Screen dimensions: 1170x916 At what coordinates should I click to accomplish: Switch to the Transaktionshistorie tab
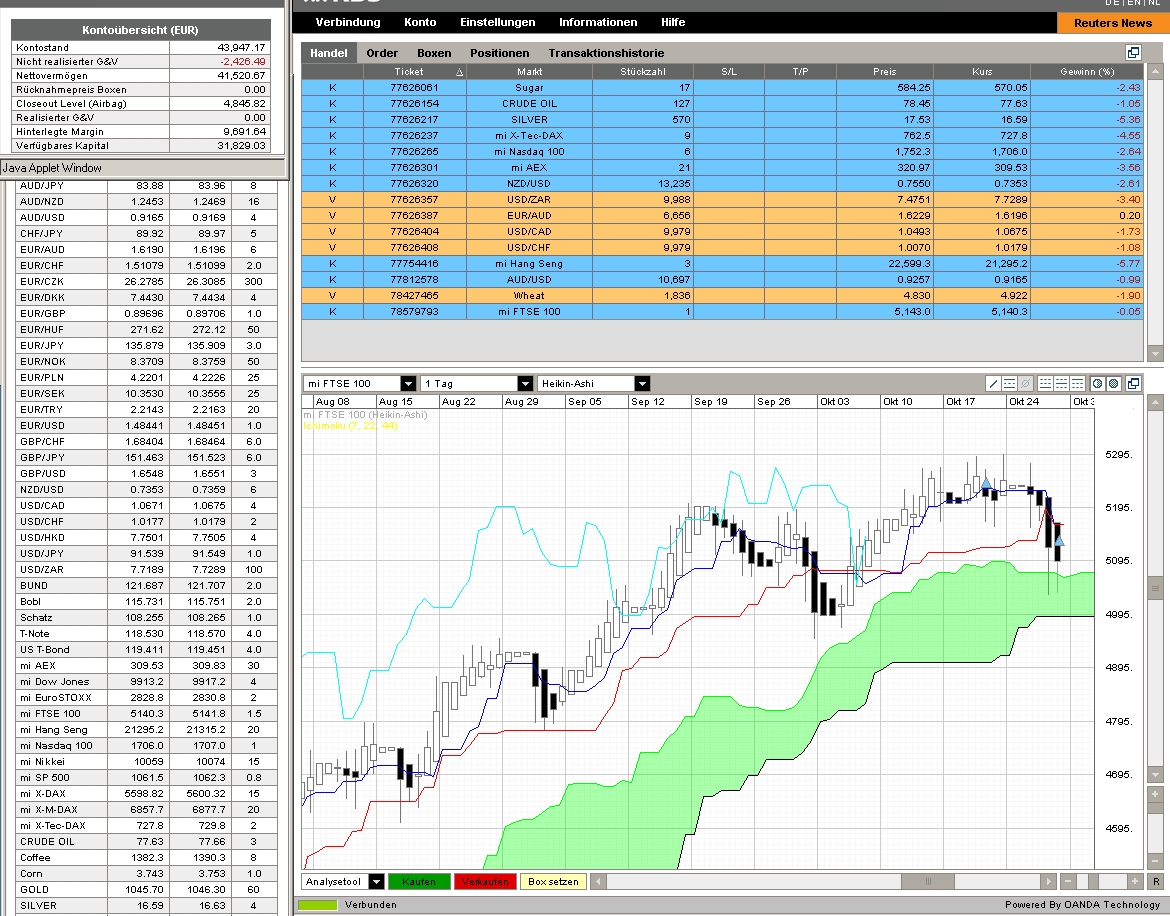[x=607, y=53]
